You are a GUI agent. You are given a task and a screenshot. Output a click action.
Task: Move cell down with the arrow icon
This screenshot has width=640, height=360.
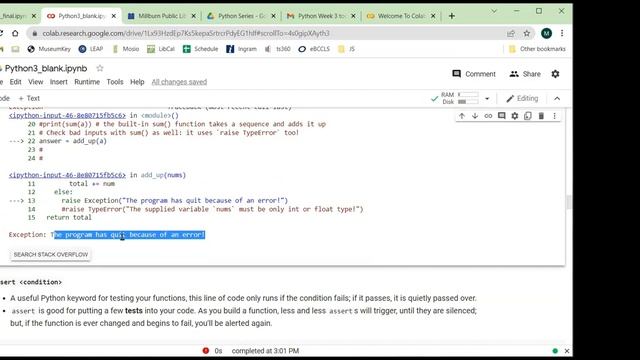click(x=475, y=116)
